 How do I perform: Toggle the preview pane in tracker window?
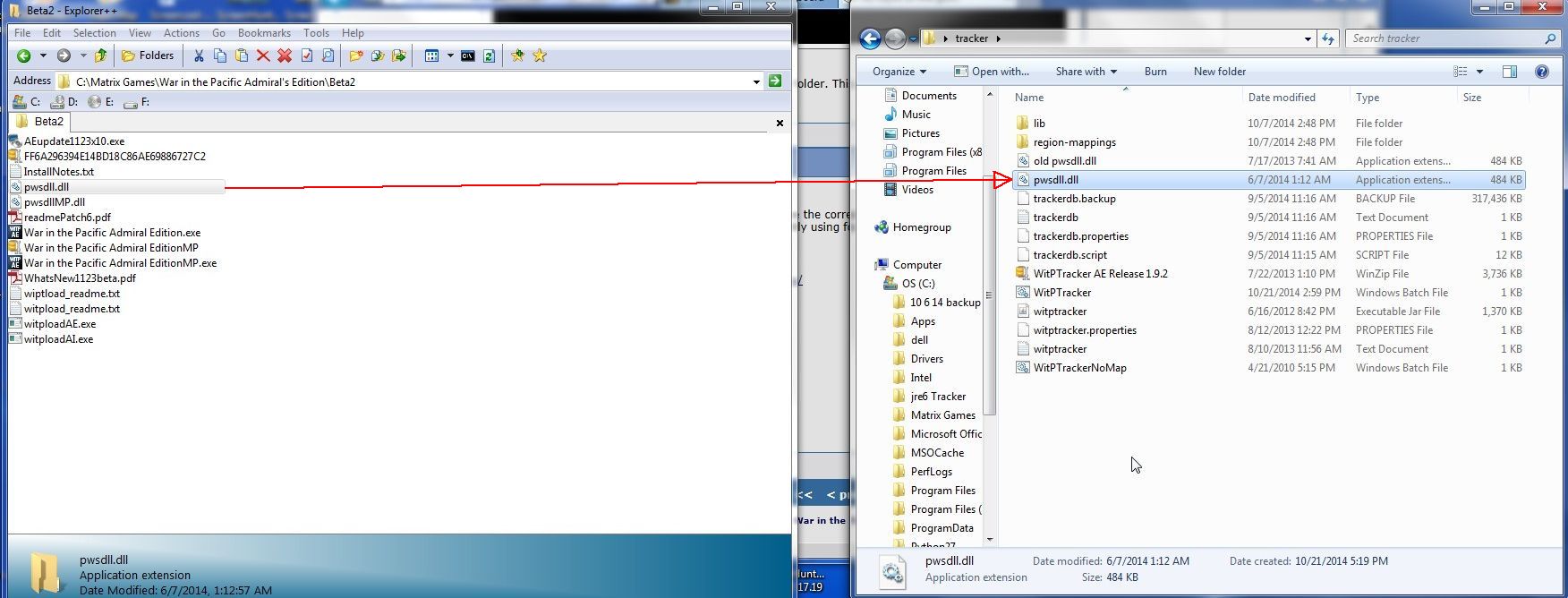click(1510, 72)
